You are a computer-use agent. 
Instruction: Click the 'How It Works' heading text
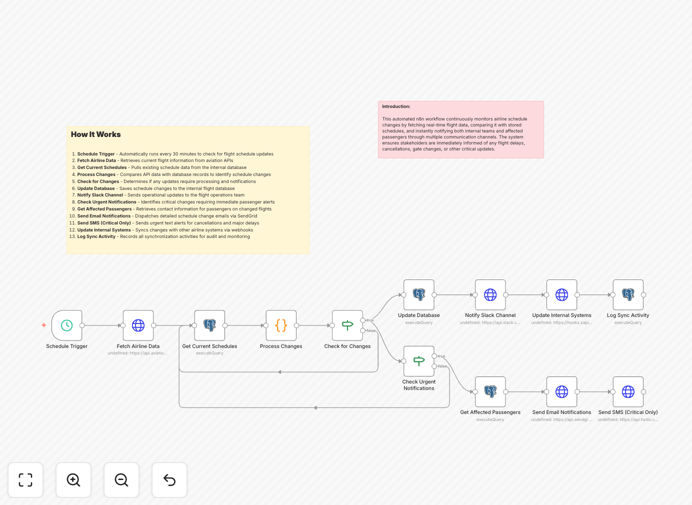click(96, 134)
